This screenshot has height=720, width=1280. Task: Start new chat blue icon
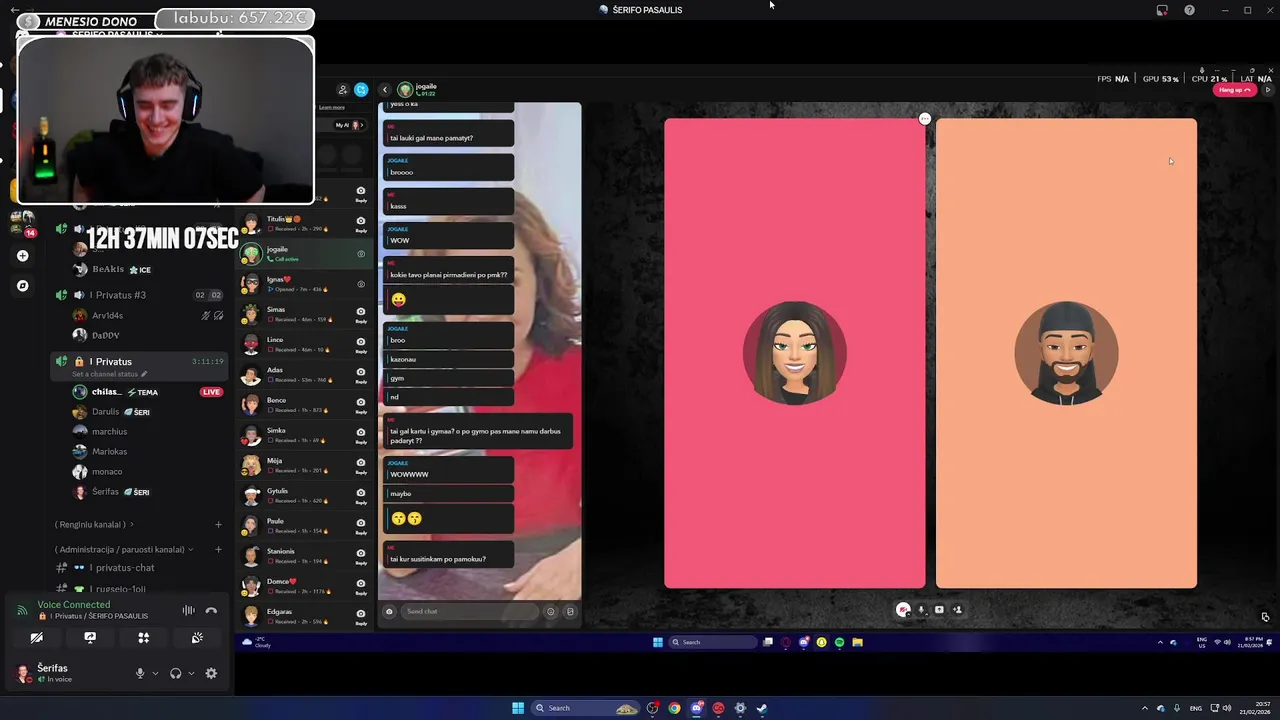point(361,90)
